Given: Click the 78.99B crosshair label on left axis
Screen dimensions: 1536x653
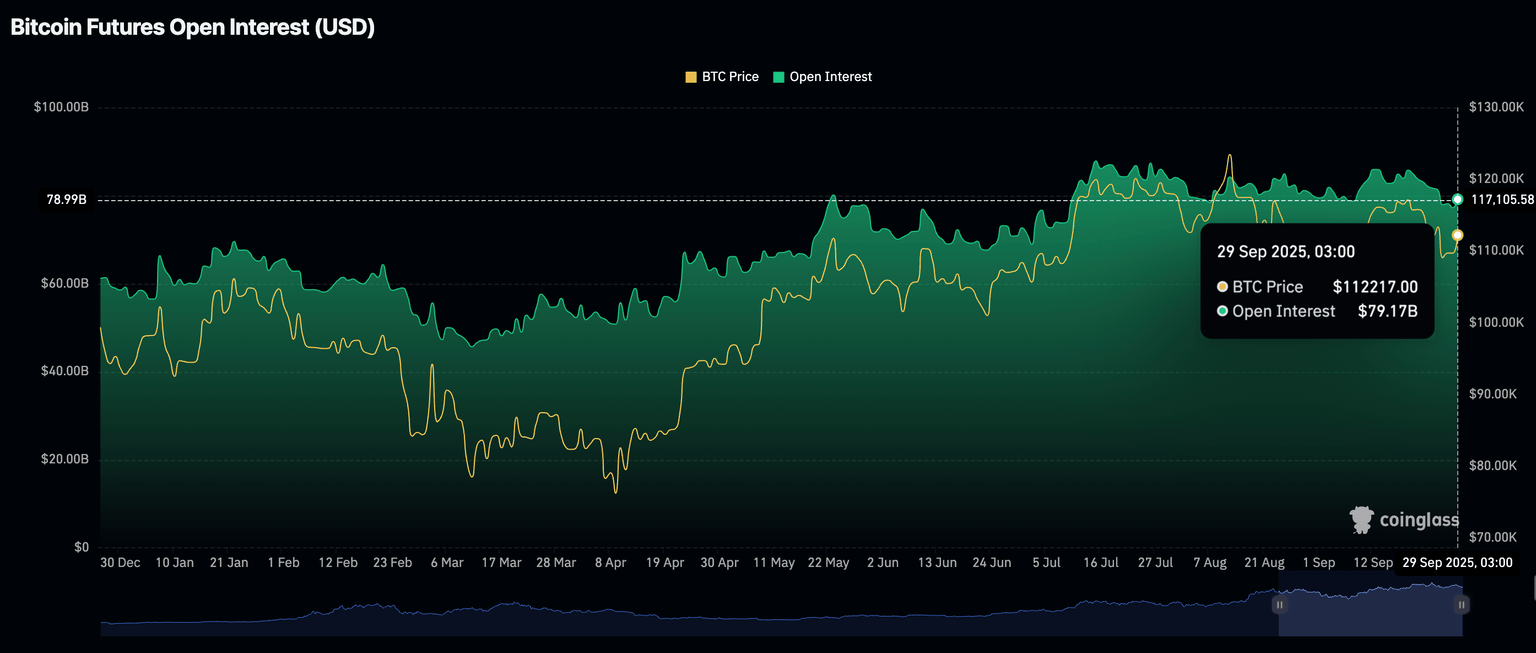Looking at the screenshot, I should tap(66, 200).
